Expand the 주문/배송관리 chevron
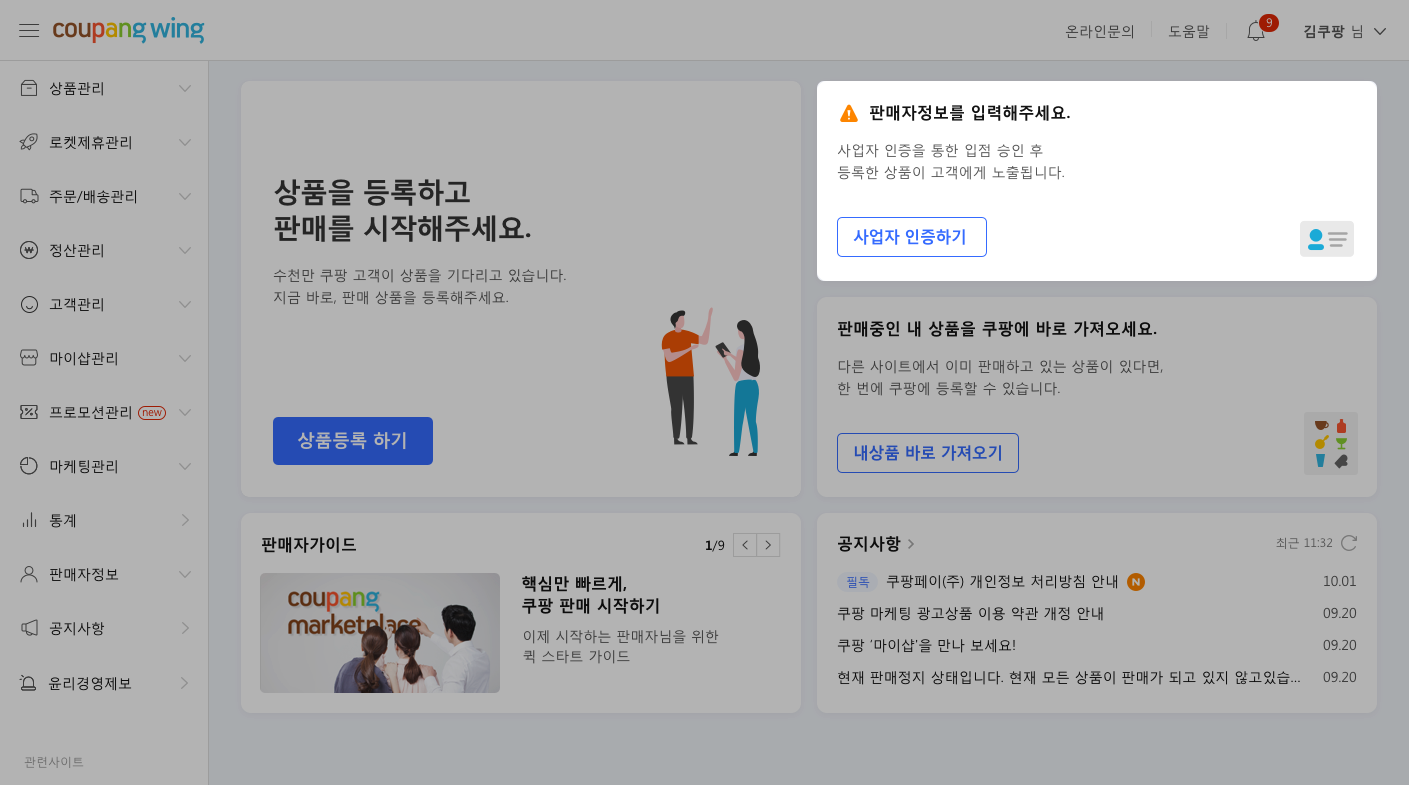The height and width of the screenshot is (785, 1409). pyautogui.click(x=185, y=196)
